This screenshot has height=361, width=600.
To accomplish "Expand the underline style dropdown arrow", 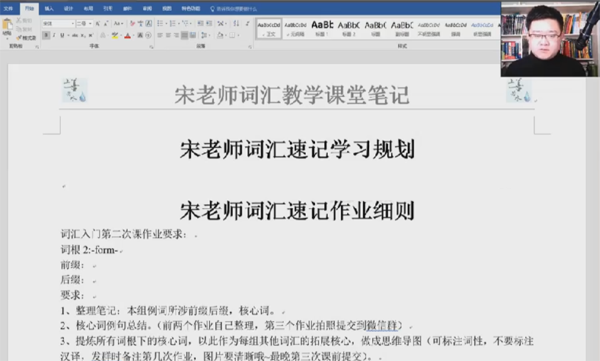I will coord(68,35).
